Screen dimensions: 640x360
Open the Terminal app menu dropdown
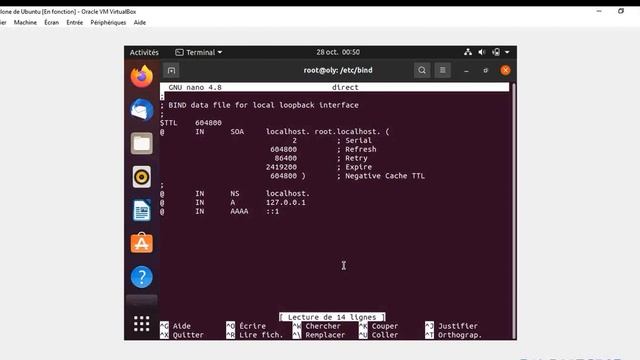point(199,52)
